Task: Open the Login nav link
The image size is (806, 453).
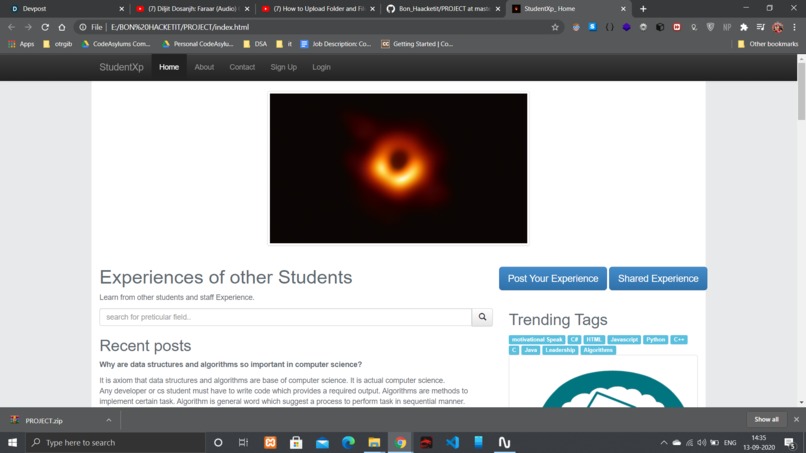Action: click(x=321, y=67)
